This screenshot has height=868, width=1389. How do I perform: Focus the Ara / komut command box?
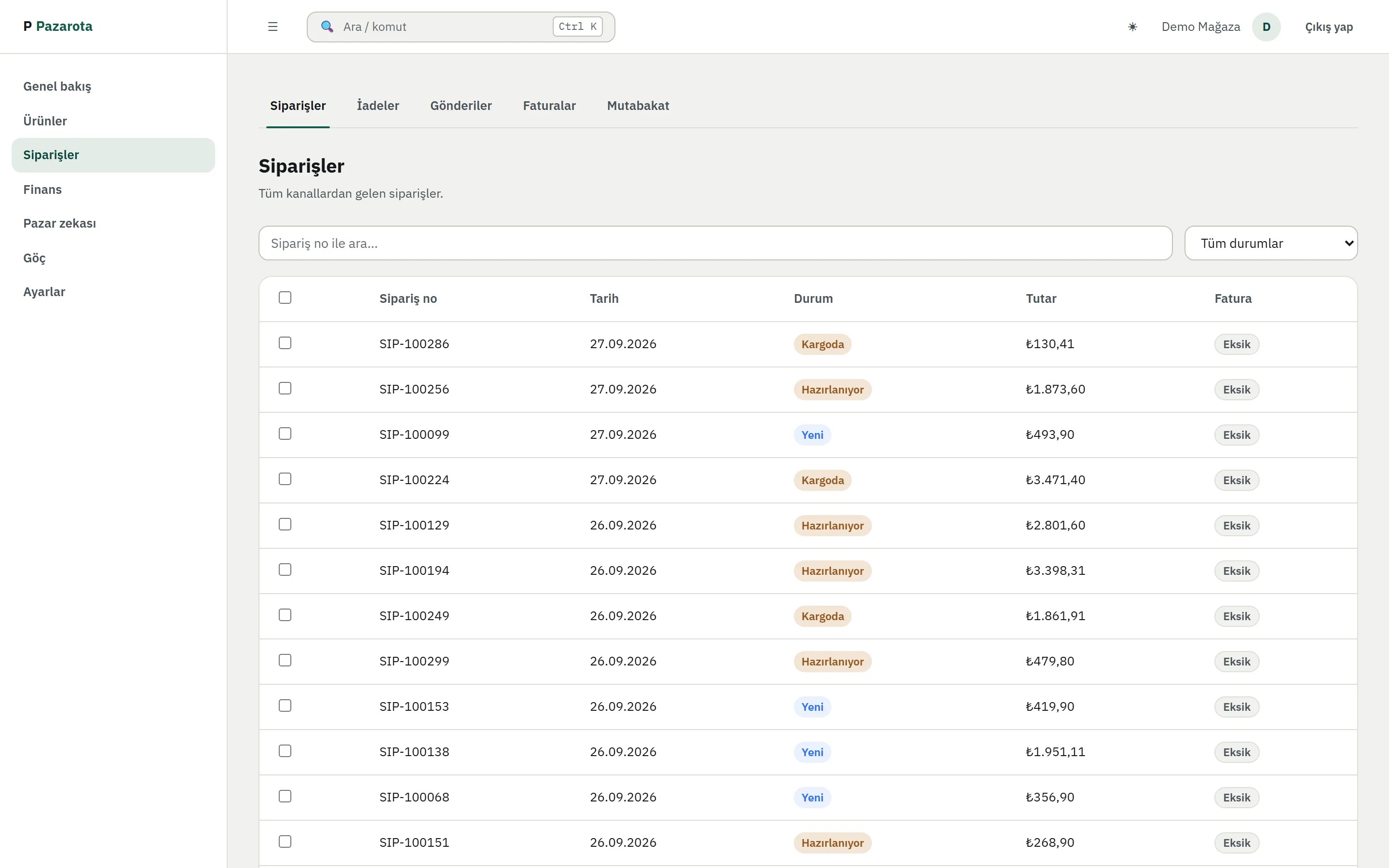point(461,27)
